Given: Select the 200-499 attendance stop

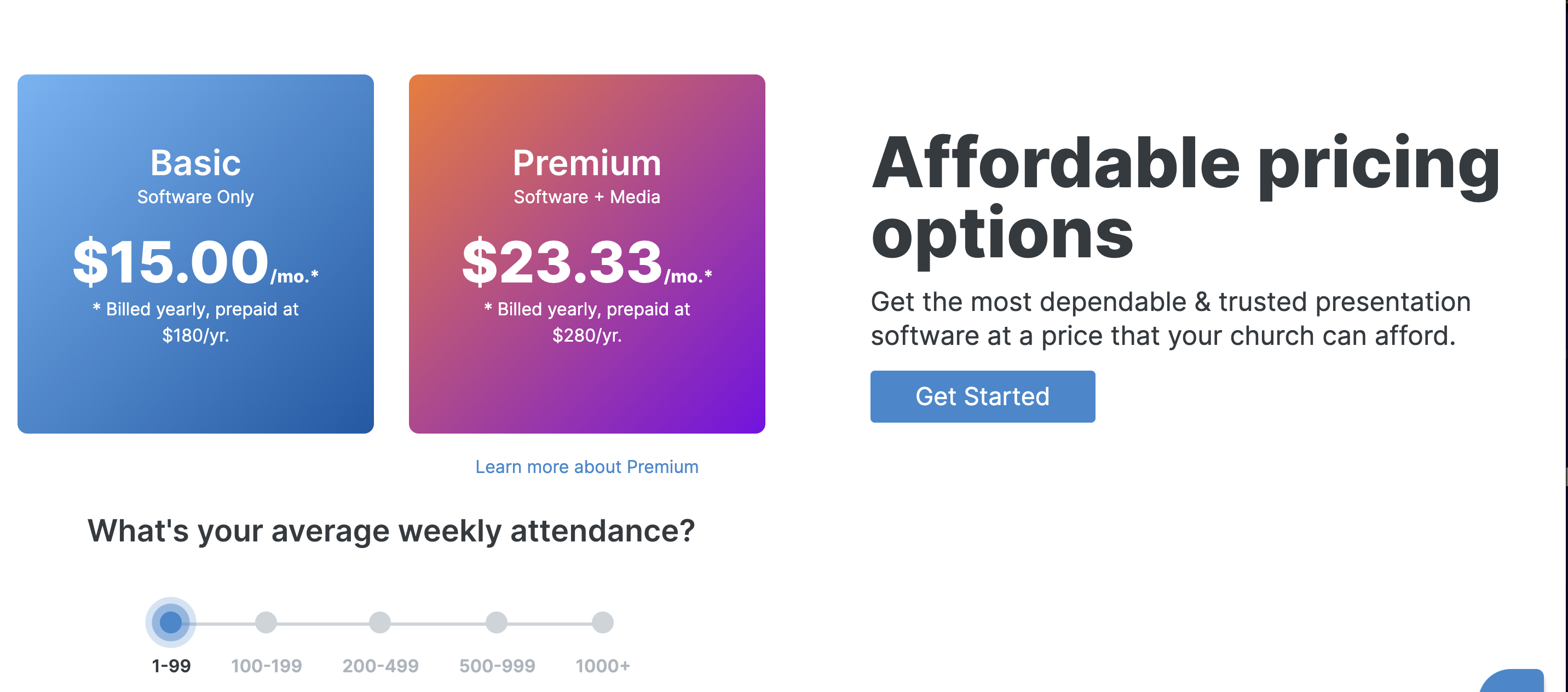Looking at the screenshot, I should click(x=381, y=622).
